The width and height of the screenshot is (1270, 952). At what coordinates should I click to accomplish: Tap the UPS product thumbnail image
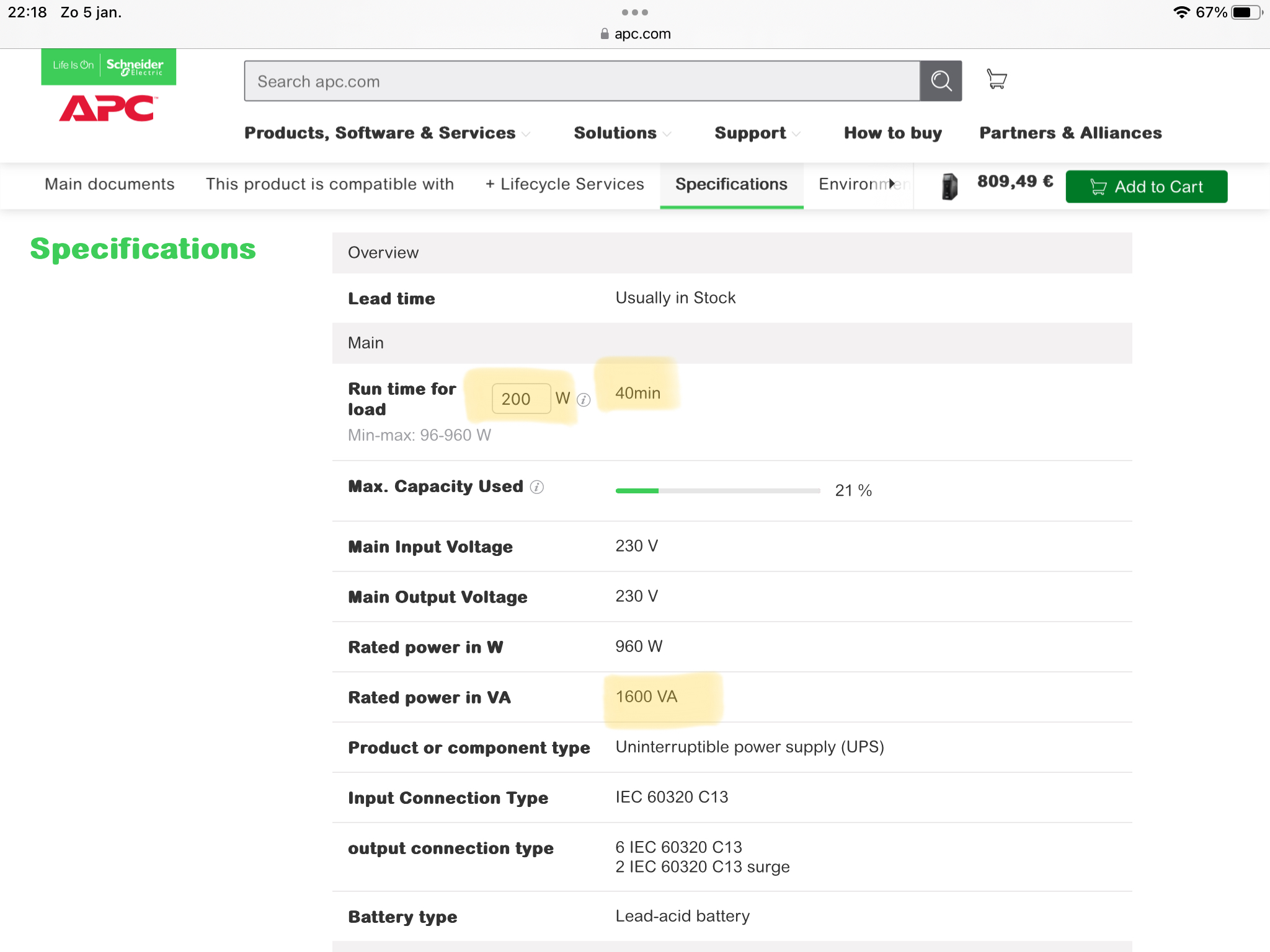[x=949, y=186]
